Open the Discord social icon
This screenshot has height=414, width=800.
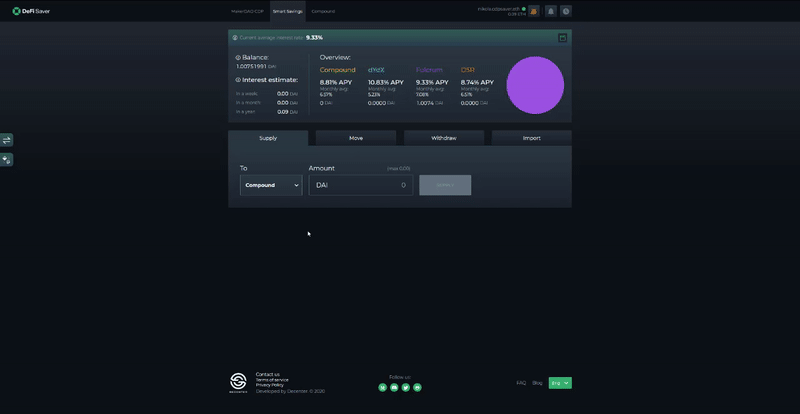click(x=394, y=387)
